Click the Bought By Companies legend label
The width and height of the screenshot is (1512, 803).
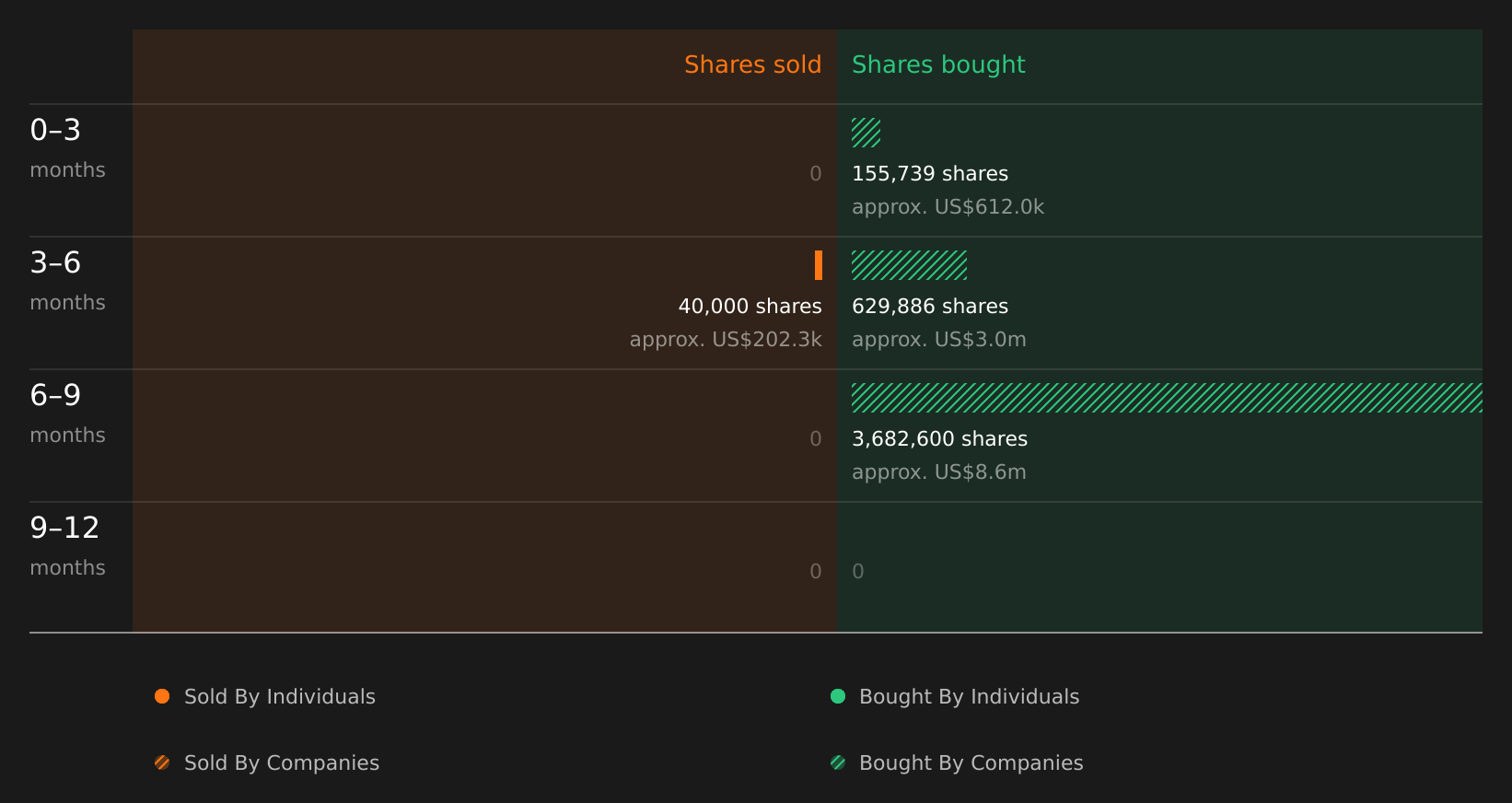coord(971,762)
